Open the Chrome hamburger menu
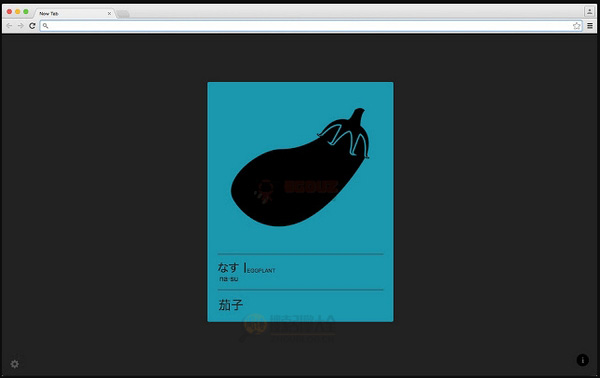Screen dimensions: 600x378 point(590,26)
